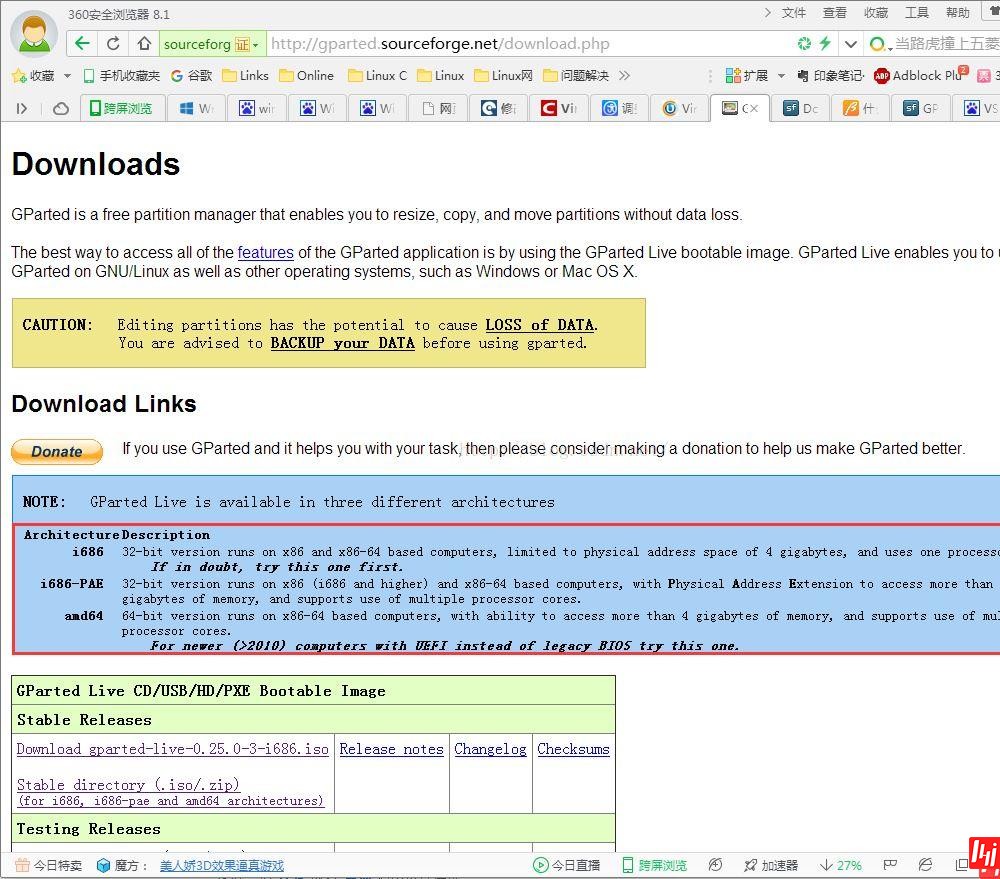Open Adblock Plus extension icon
This screenshot has width=1000, height=879.
[882, 76]
